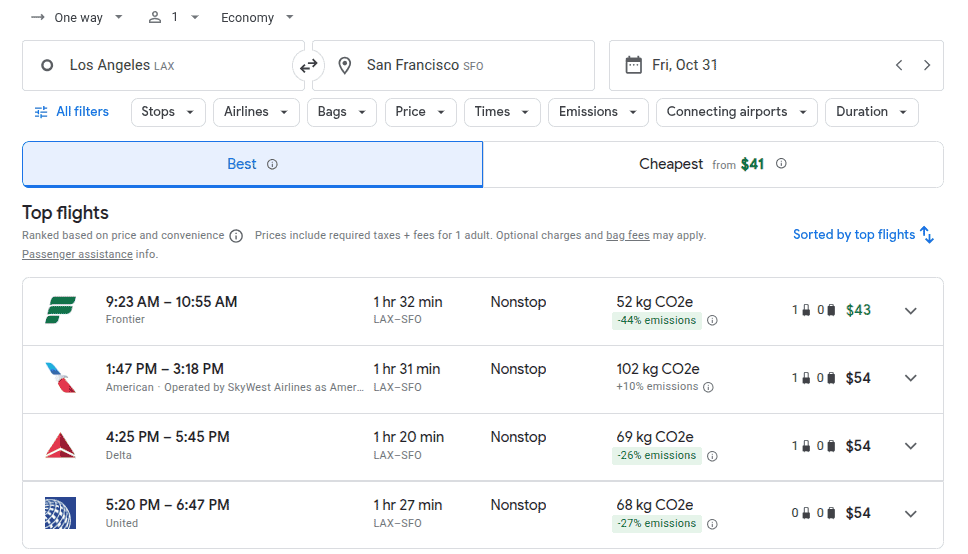Go to previous departure date

[x=899, y=65]
